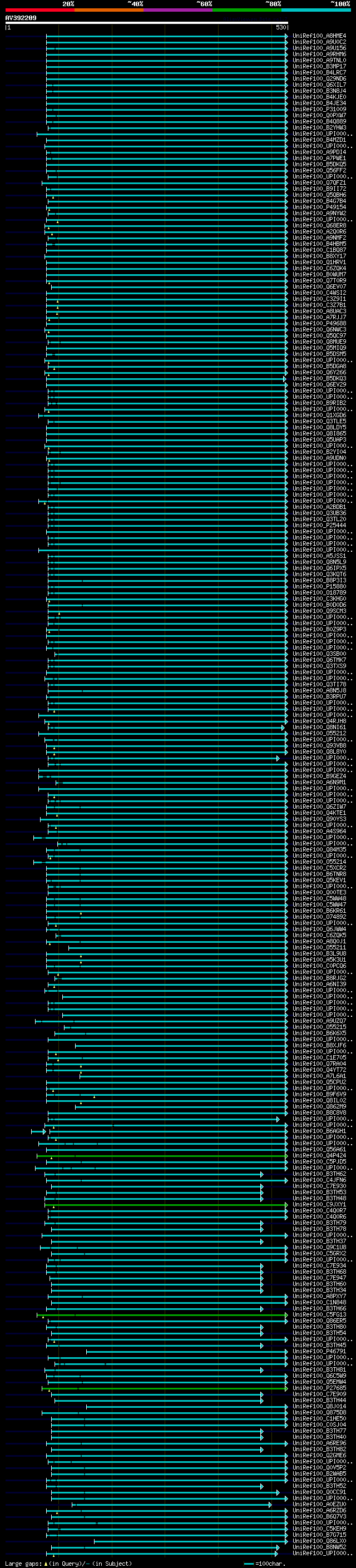This screenshot has width=356, height=1568.
Task: Select the UniRef100_Q7QFZ1 hit label
Action: [x=319, y=182]
